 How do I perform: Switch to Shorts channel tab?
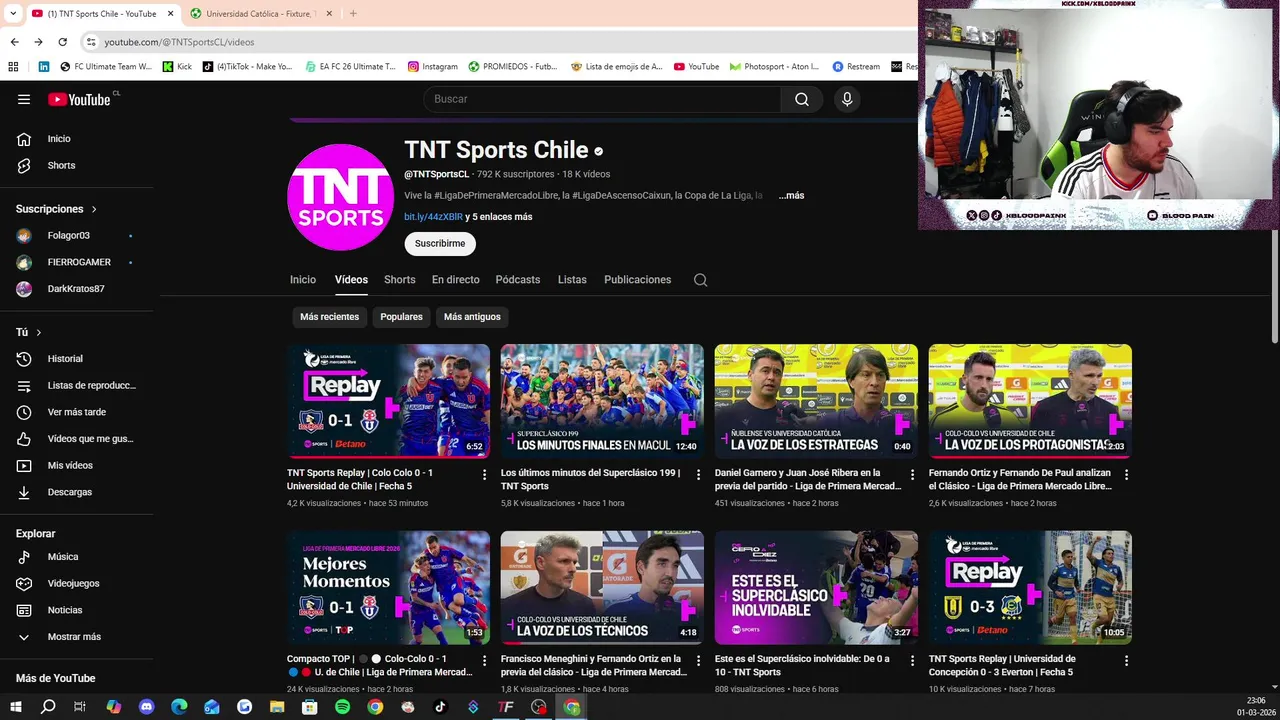(x=399, y=280)
